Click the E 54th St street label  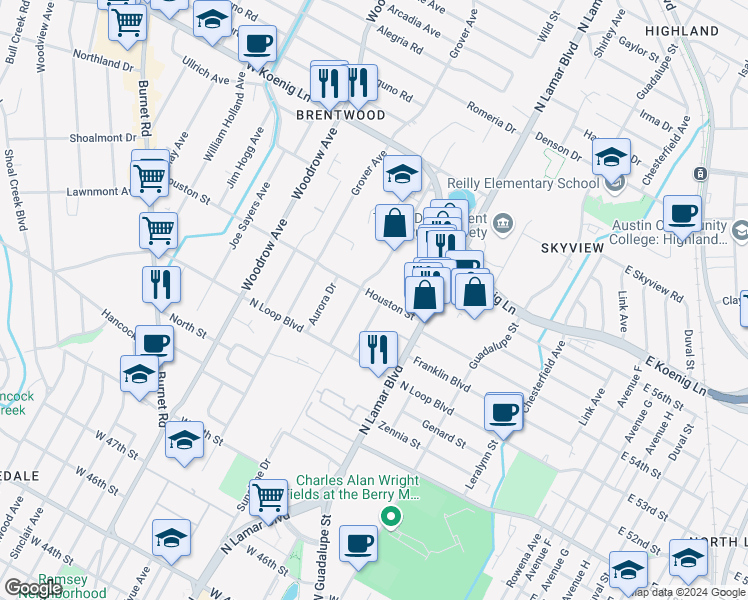[641, 465]
